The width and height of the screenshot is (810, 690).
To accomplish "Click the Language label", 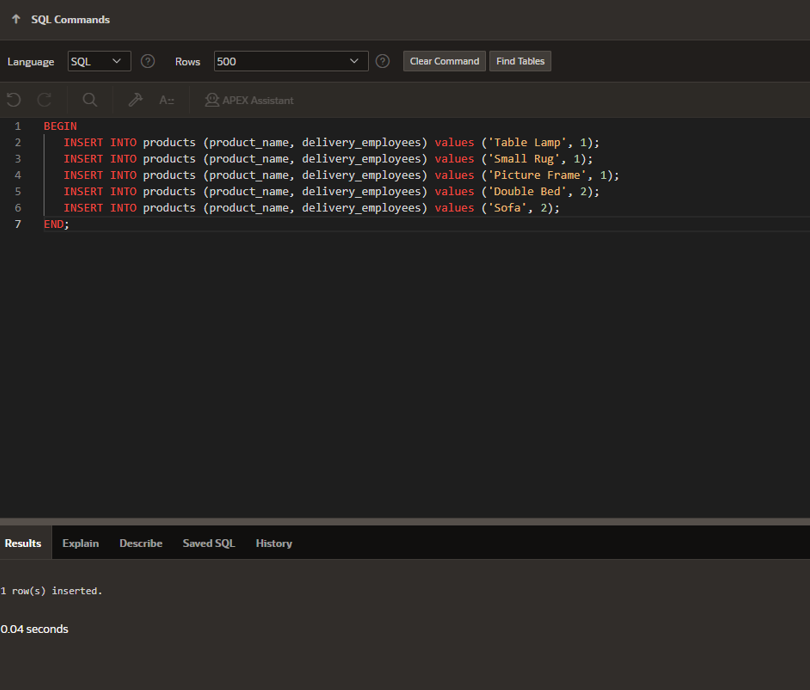I will [30, 62].
